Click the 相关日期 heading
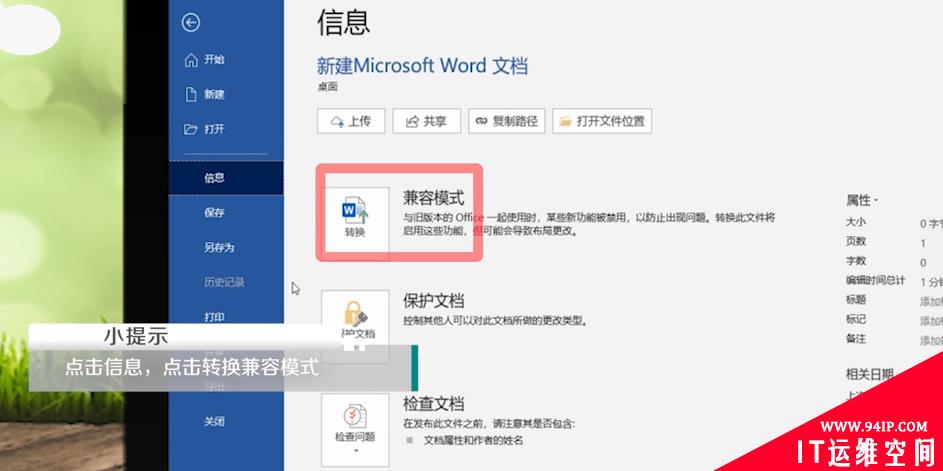The height and width of the screenshot is (471, 943). 870,374
